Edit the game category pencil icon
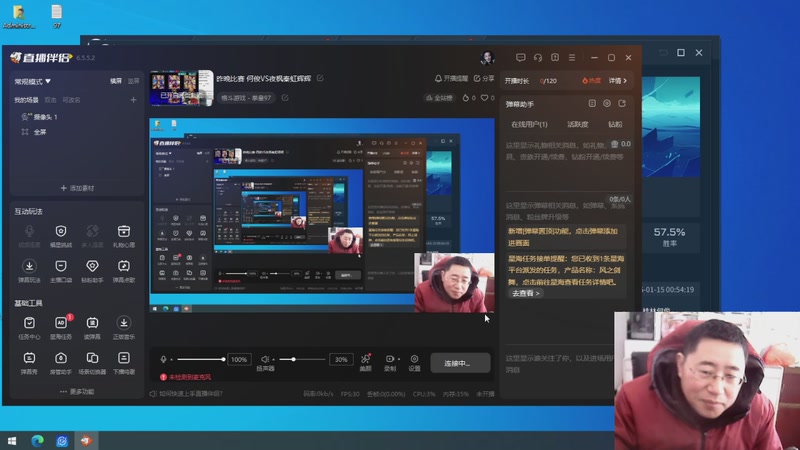 [x=285, y=97]
